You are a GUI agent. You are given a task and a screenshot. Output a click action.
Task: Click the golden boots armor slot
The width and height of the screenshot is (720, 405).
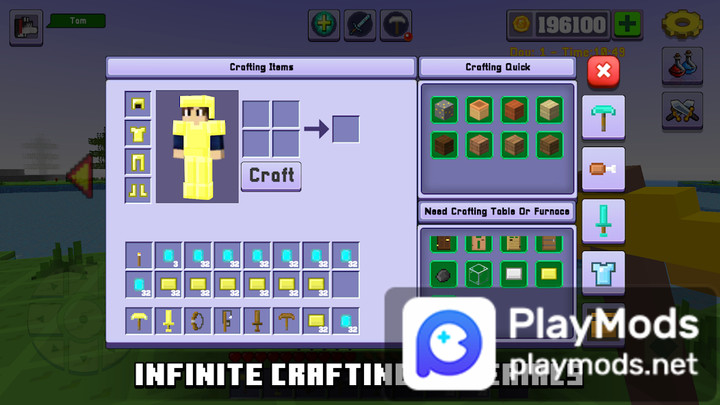tap(138, 190)
